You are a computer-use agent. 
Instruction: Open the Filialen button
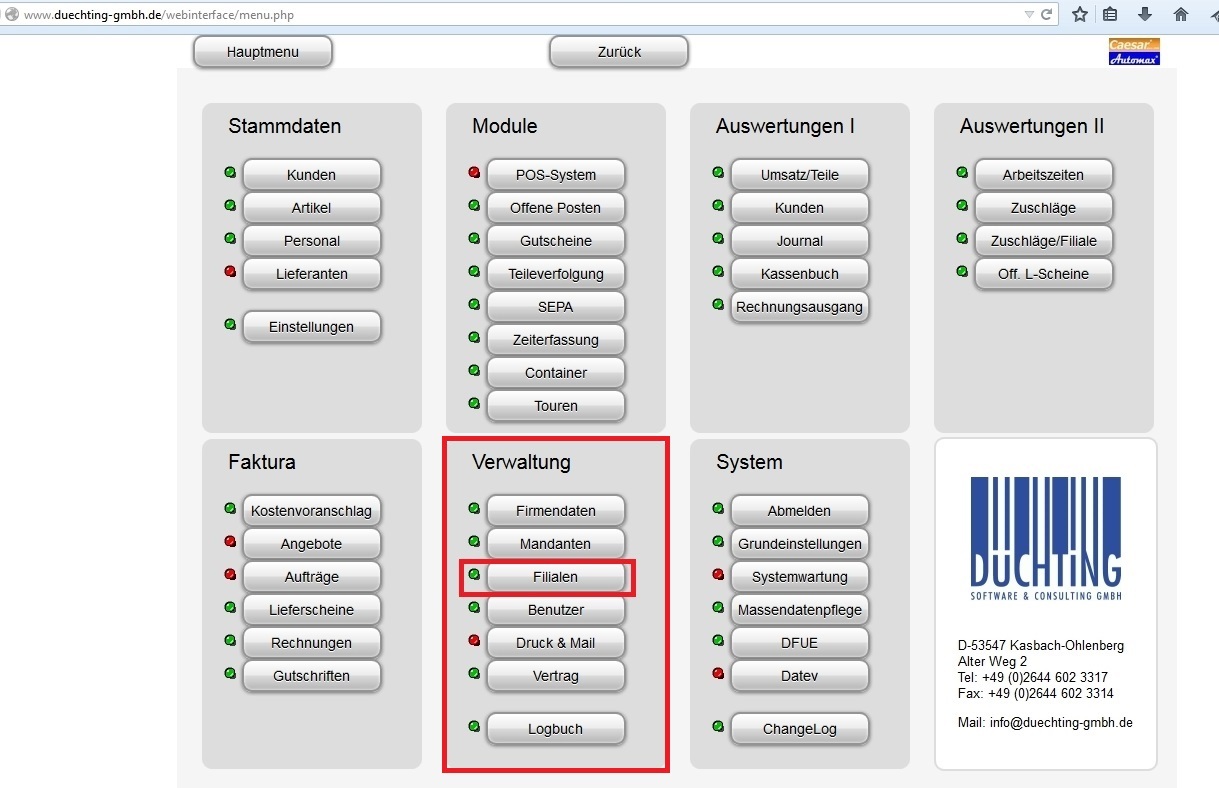click(555, 576)
